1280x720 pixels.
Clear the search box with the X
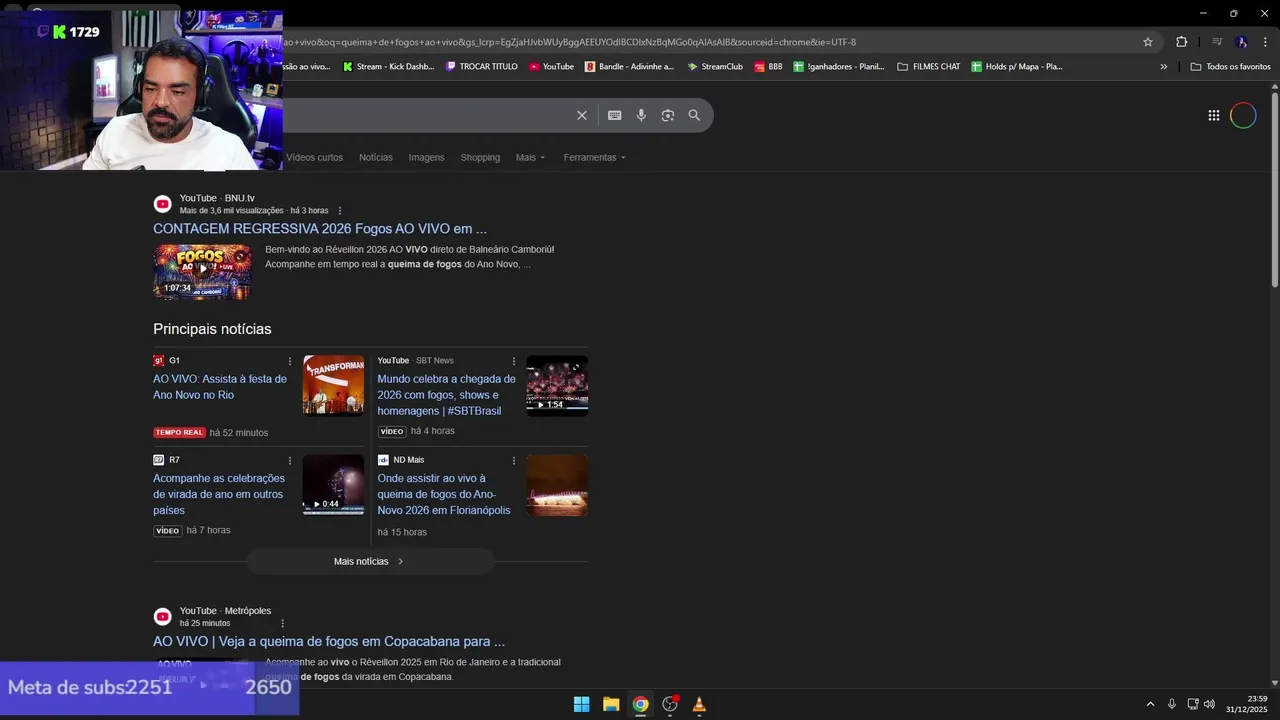[x=582, y=115]
